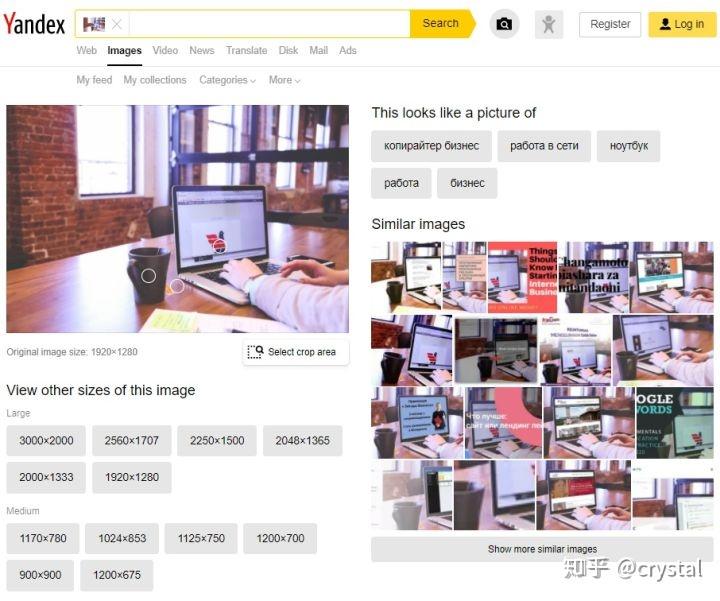Expand the More dropdown
This screenshot has width=720, height=601.
(x=285, y=80)
